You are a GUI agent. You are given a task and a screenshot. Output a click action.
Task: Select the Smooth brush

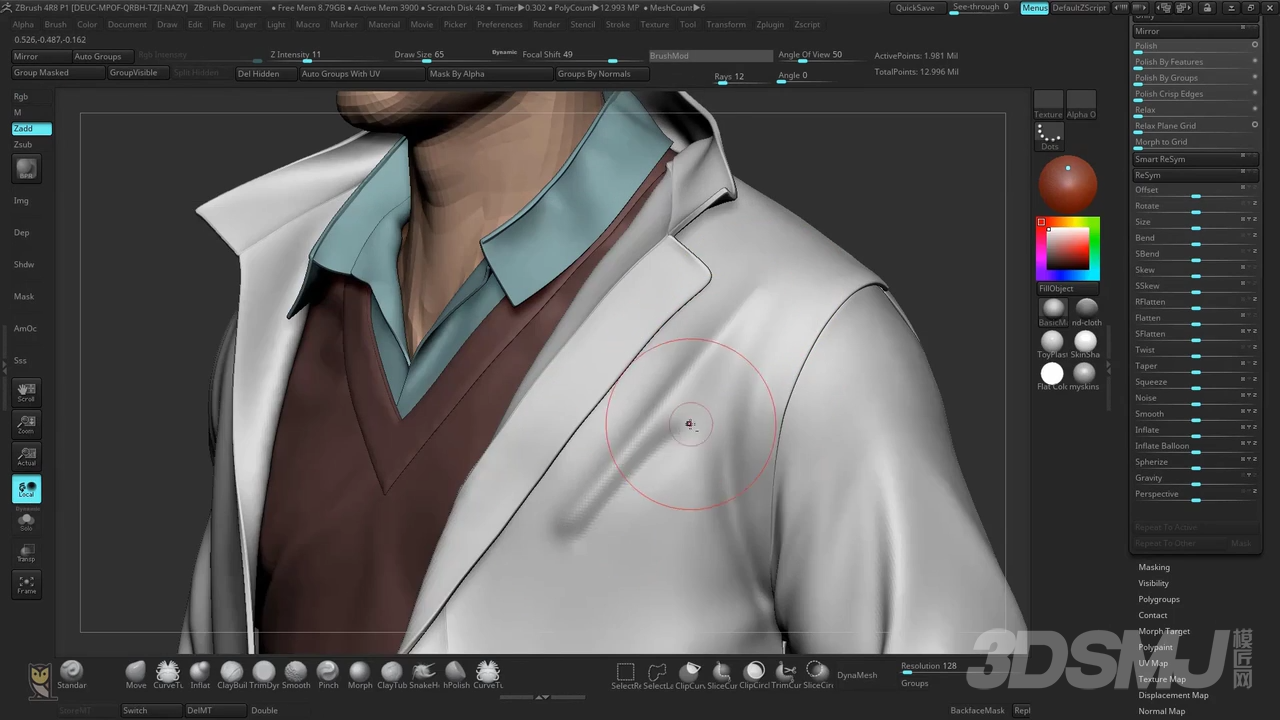click(x=296, y=675)
